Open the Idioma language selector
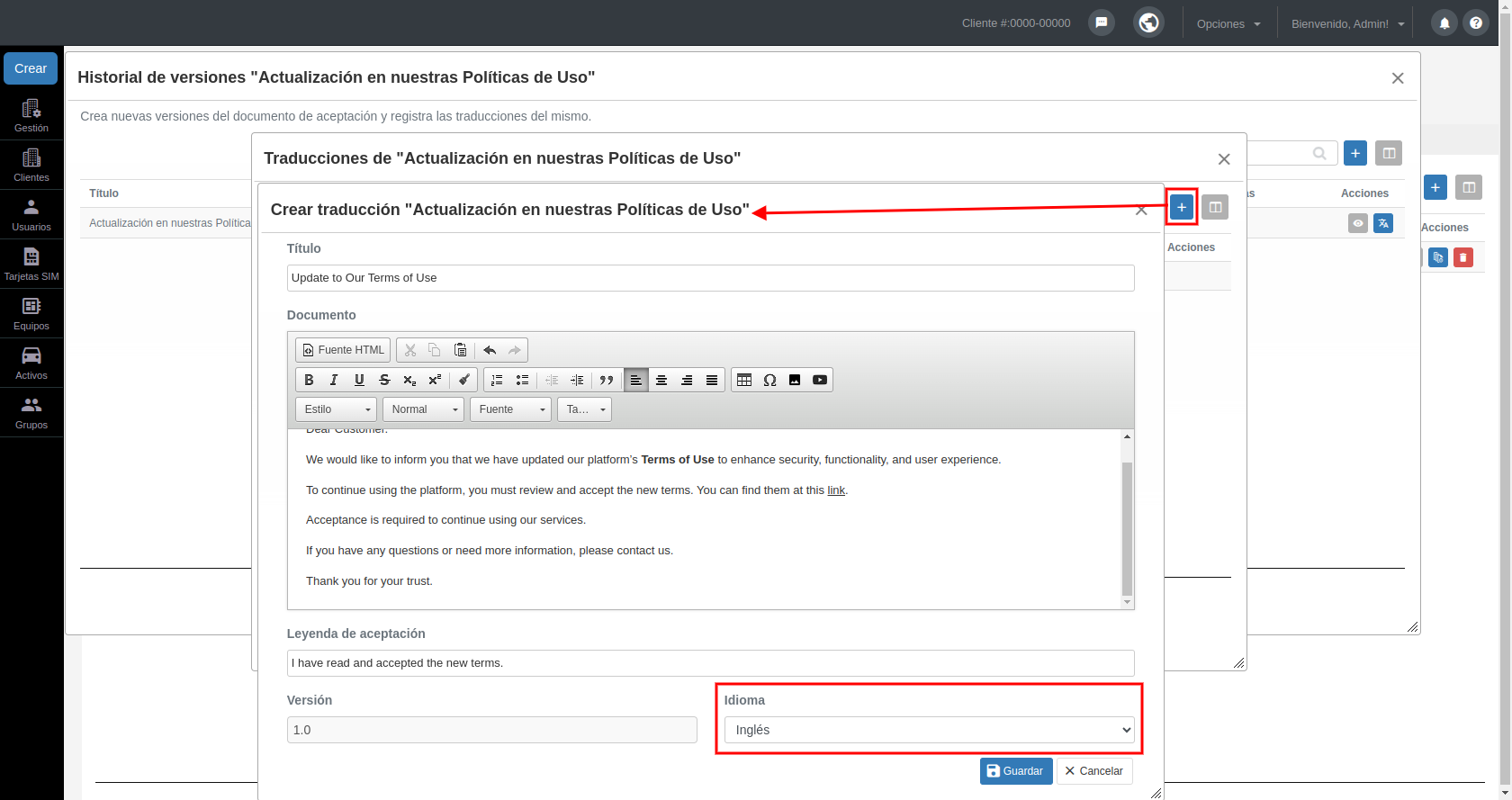This screenshot has height=800, width=1512. pyautogui.click(x=929, y=730)
